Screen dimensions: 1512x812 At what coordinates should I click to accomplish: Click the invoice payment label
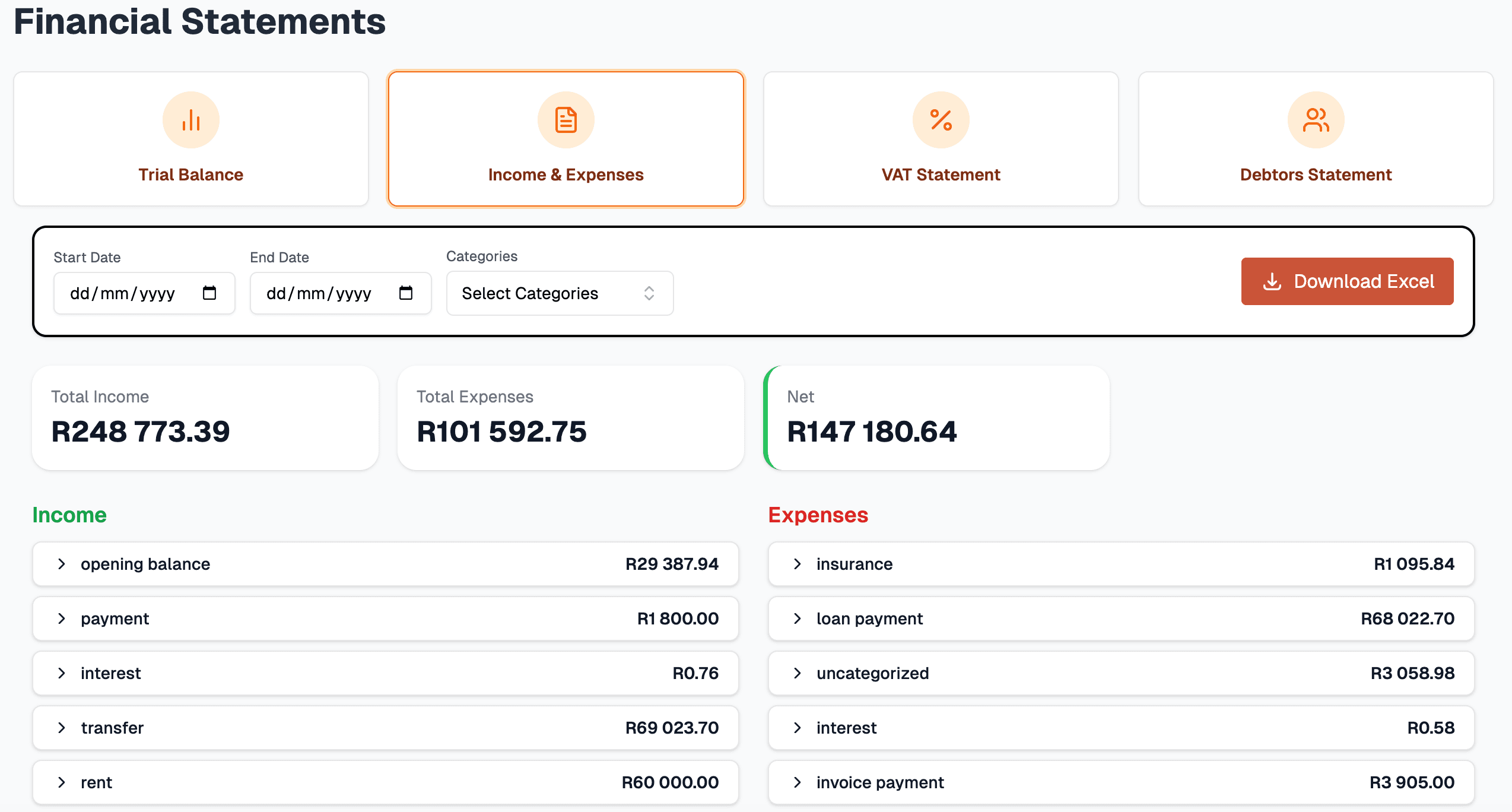(x=880, y=782)
